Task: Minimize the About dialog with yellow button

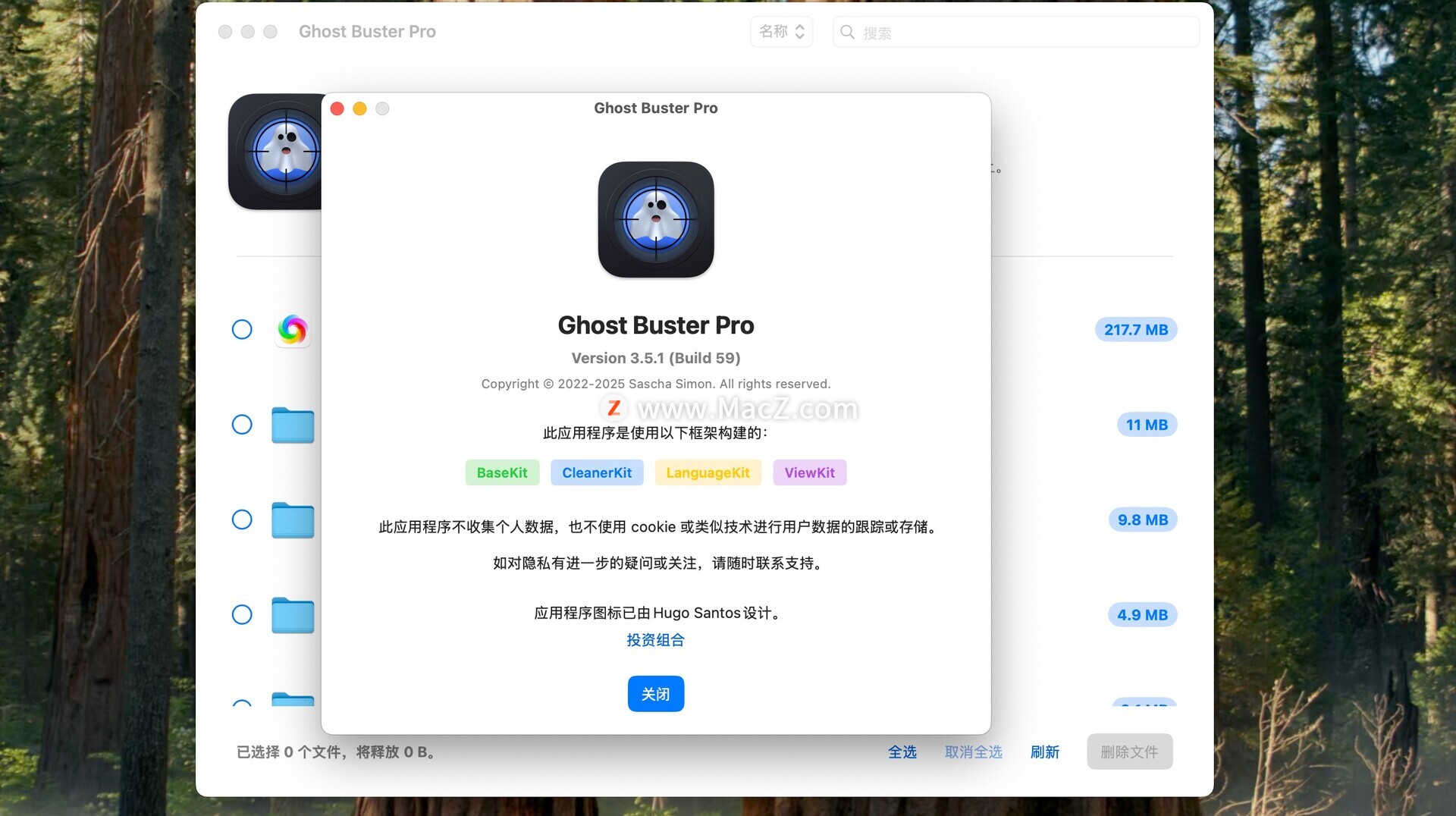Action: pyautogui.click(x=360, y=108)
